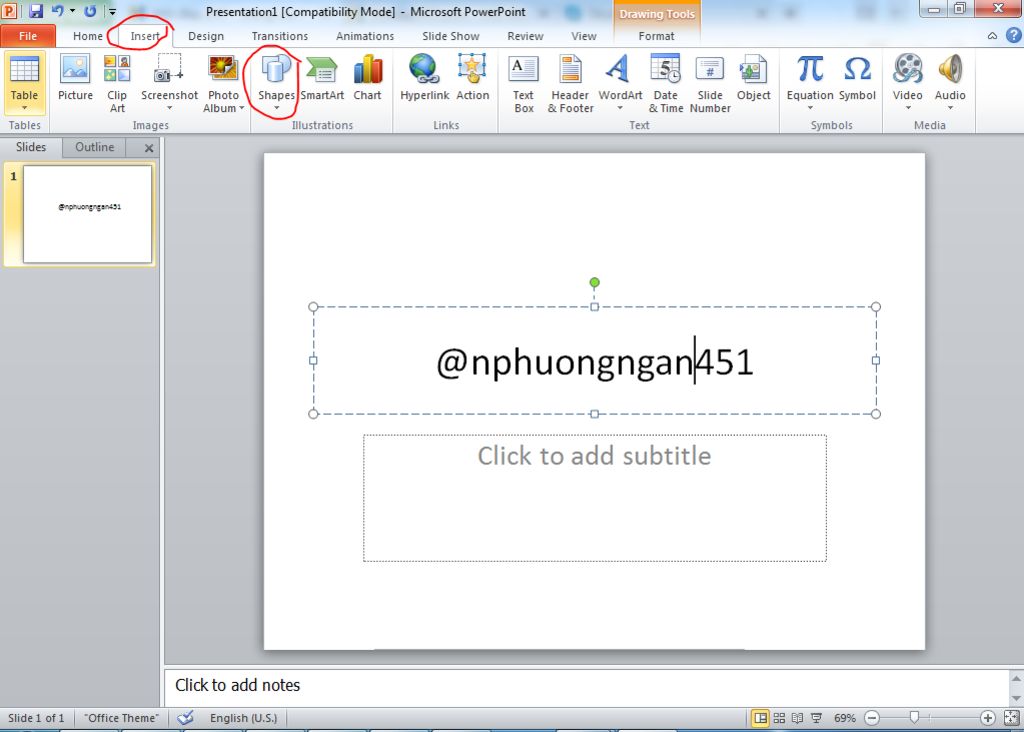Open the Screenshot tool
The image size is (1024, 732).
pyautogui.click(x=169, y=82)
